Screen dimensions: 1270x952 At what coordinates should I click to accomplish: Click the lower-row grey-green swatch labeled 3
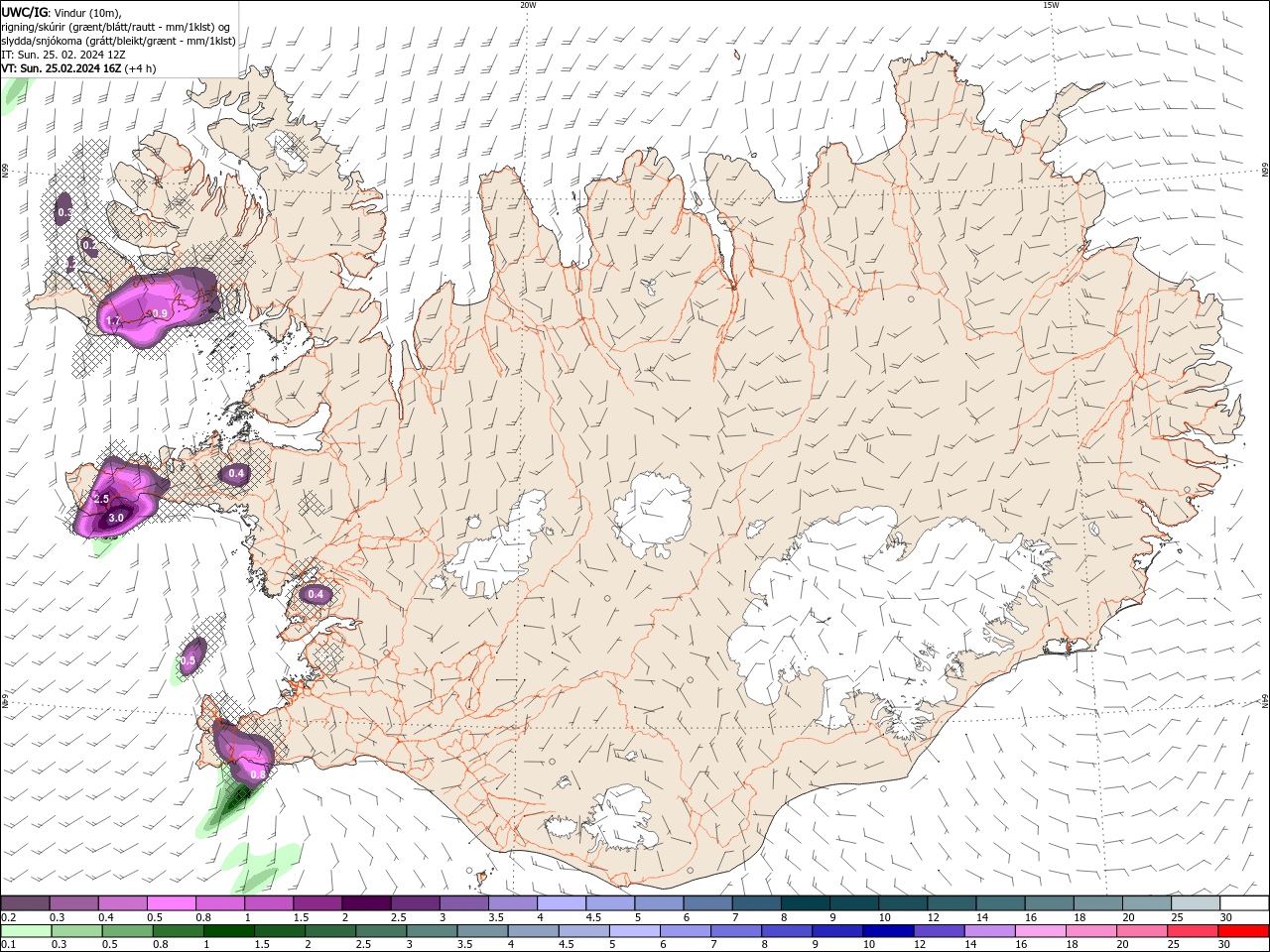click(433, 931)
